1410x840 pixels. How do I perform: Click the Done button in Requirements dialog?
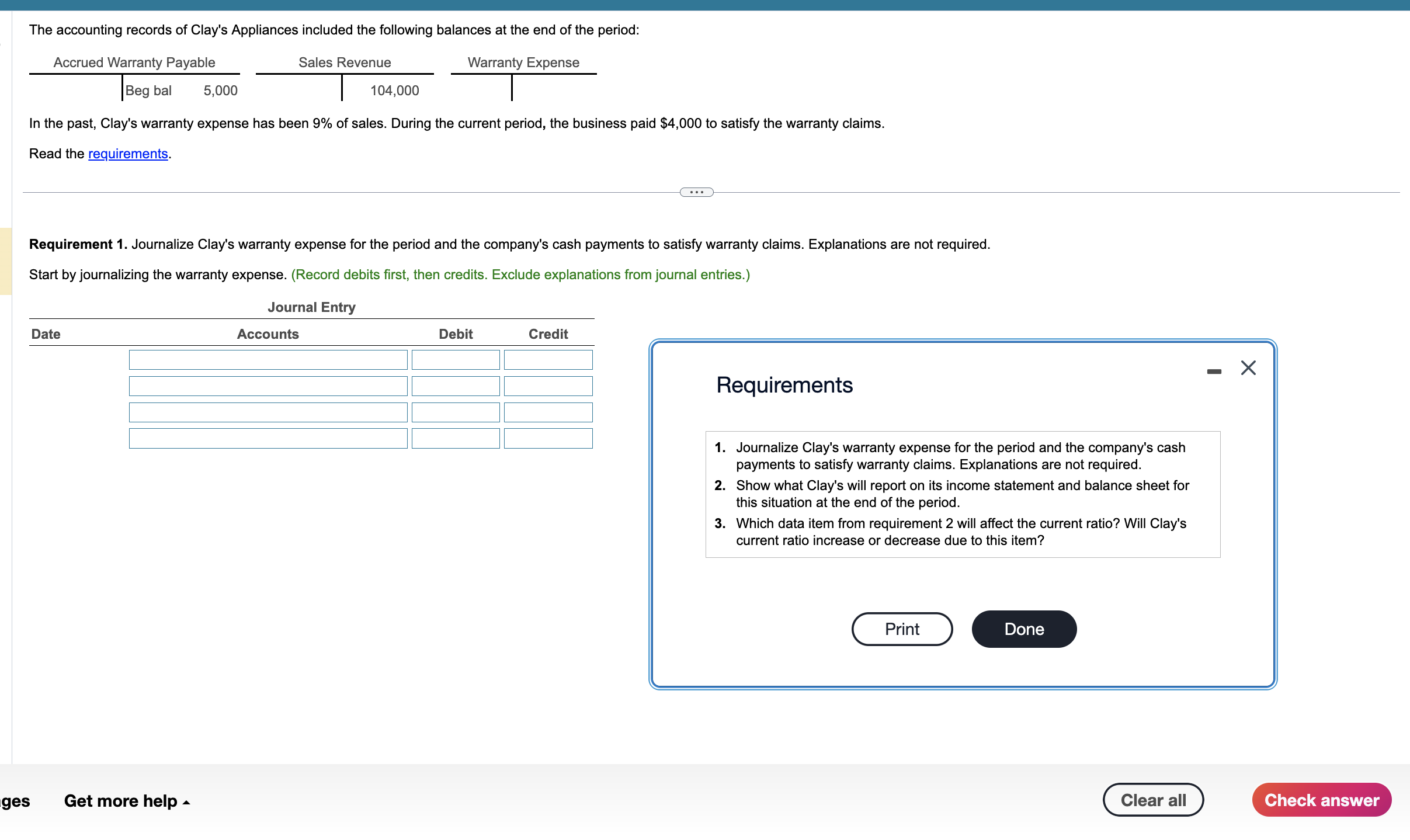point(1024,629)
